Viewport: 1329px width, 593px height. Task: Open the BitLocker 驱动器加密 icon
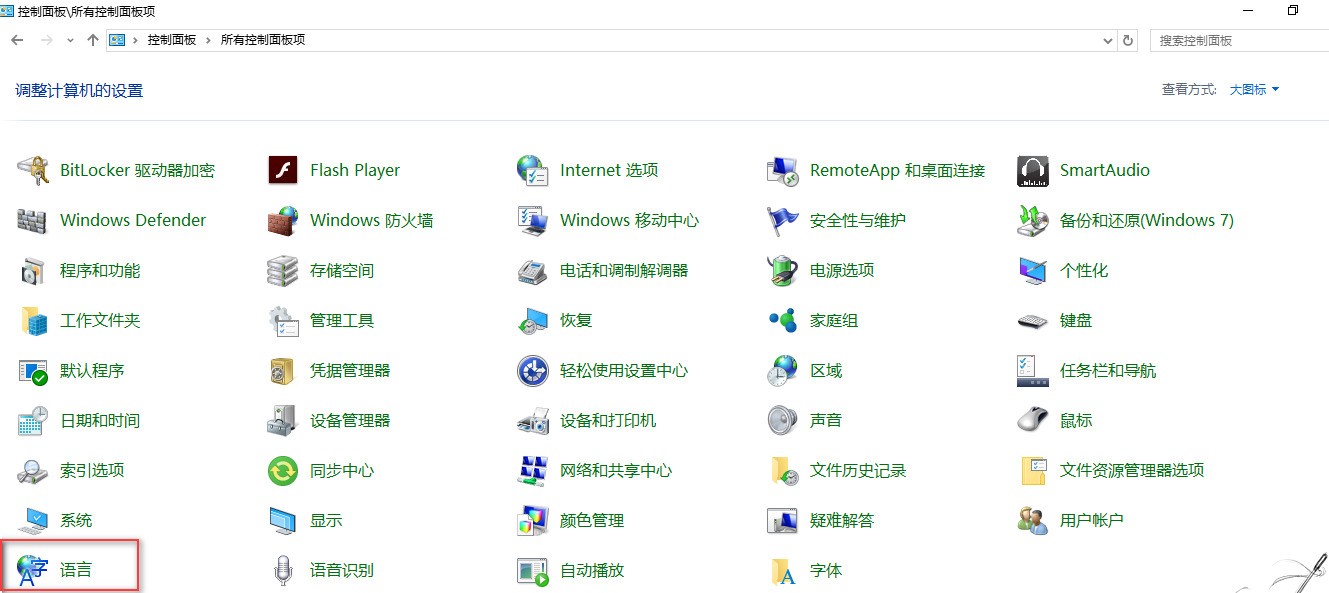[x=33, y=171]
